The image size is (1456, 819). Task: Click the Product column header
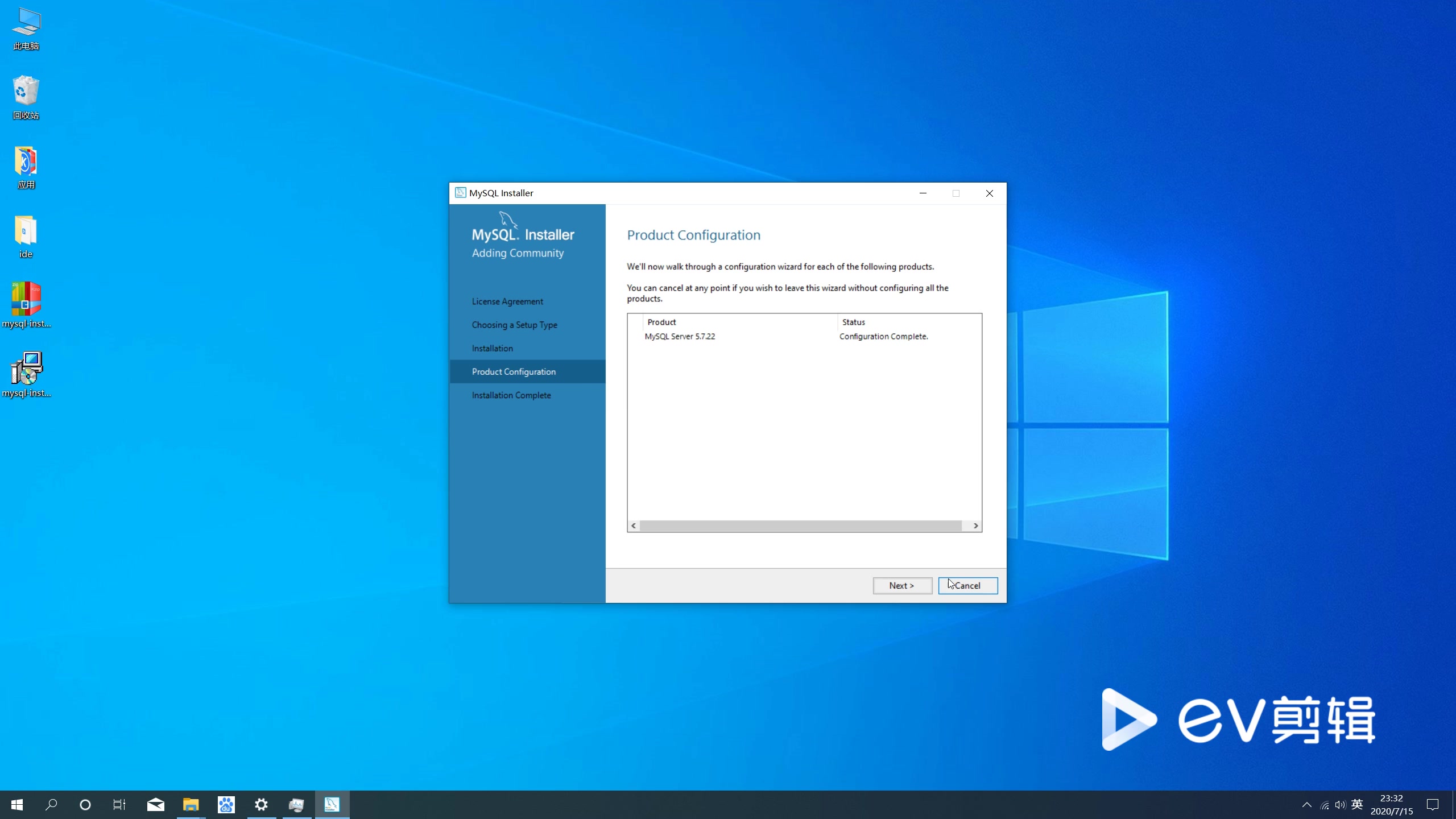click(661, 322)
